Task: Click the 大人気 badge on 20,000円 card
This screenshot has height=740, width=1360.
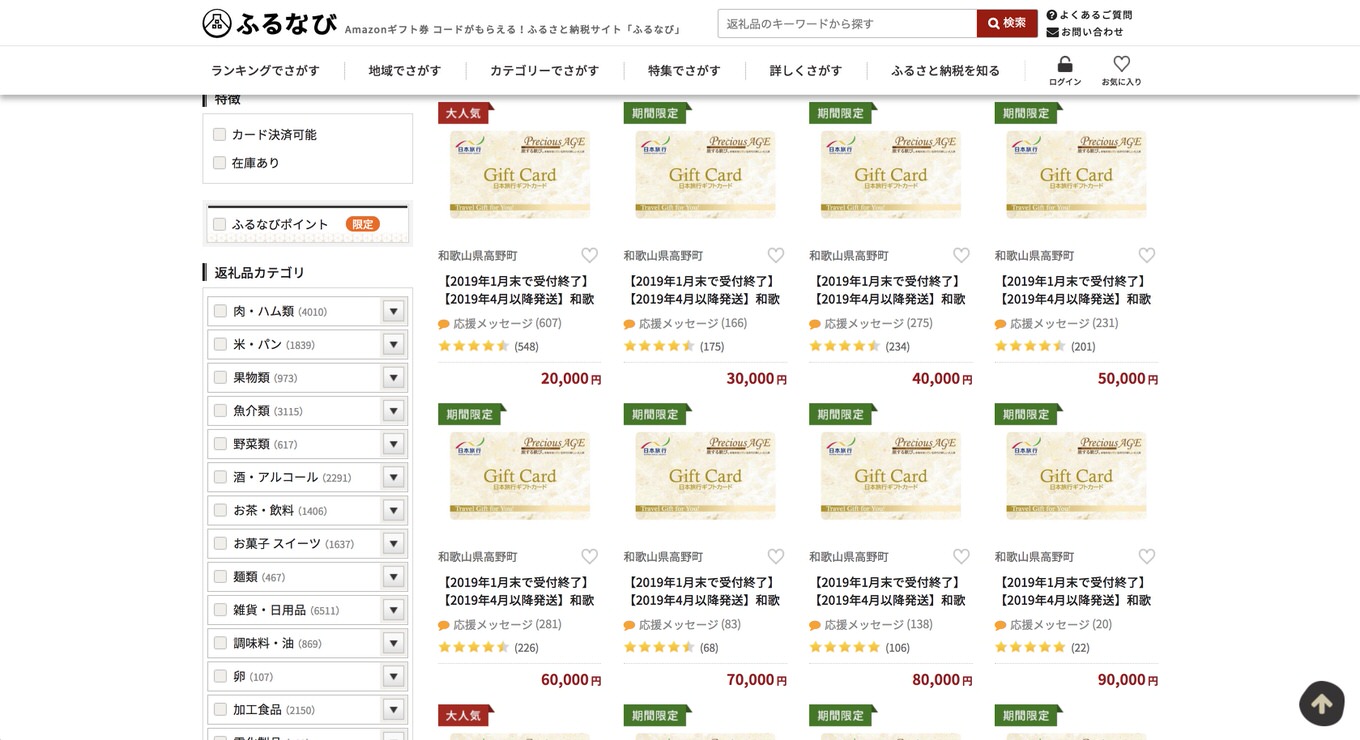Action: (465, 113)
